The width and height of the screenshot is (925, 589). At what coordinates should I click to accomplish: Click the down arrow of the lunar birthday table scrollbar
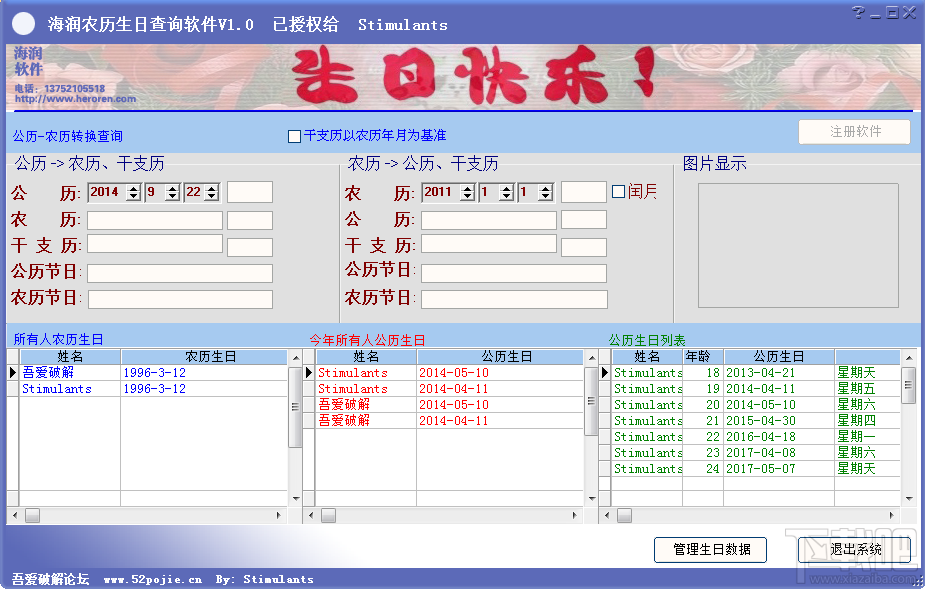pos(296,499)
